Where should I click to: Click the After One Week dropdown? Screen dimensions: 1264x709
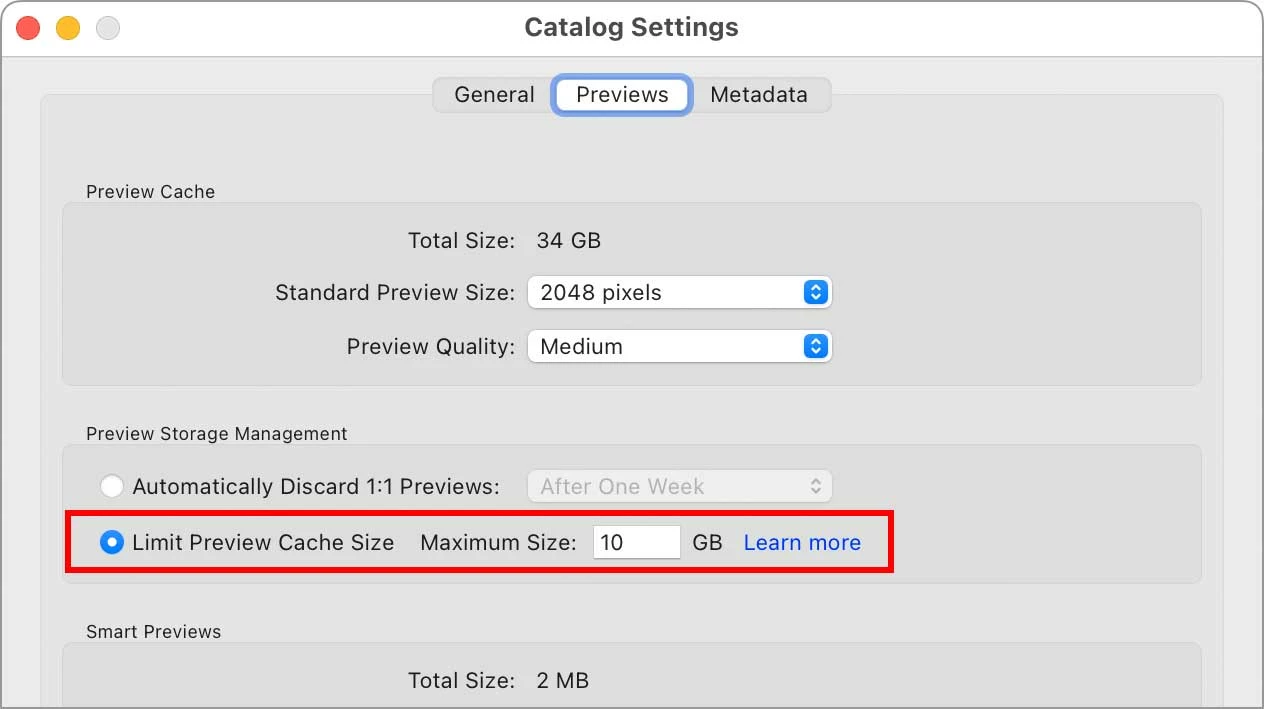click(679, 487)
